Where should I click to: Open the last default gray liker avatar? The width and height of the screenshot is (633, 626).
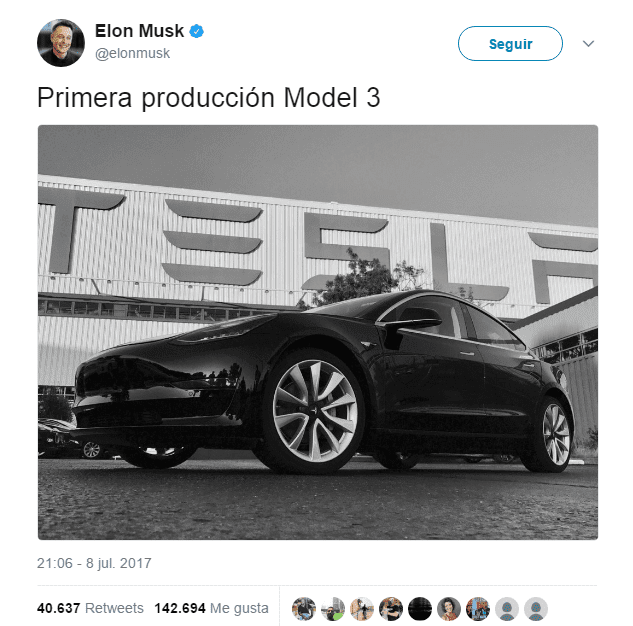pyautogui.click(x=536, y=609)
